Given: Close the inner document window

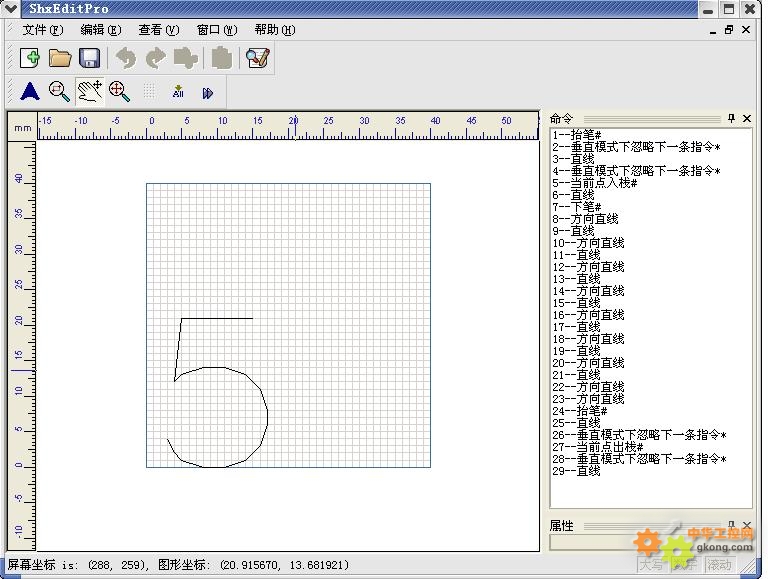Looking at the screenshot, I should [746, 30].
